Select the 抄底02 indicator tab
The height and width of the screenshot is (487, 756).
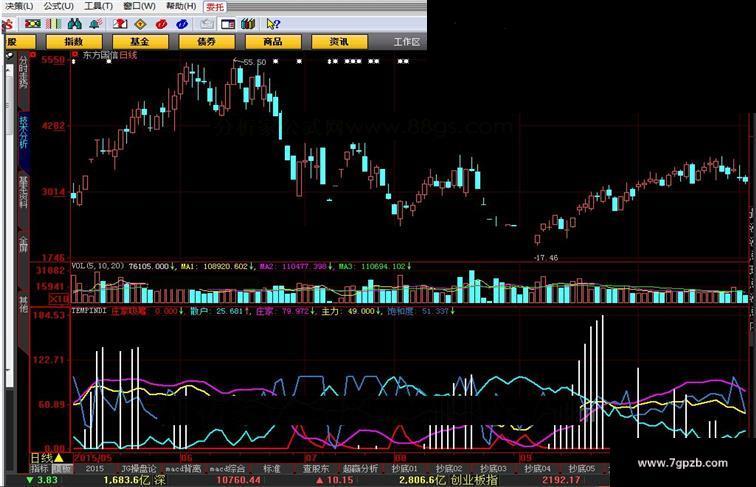point(449,468)
